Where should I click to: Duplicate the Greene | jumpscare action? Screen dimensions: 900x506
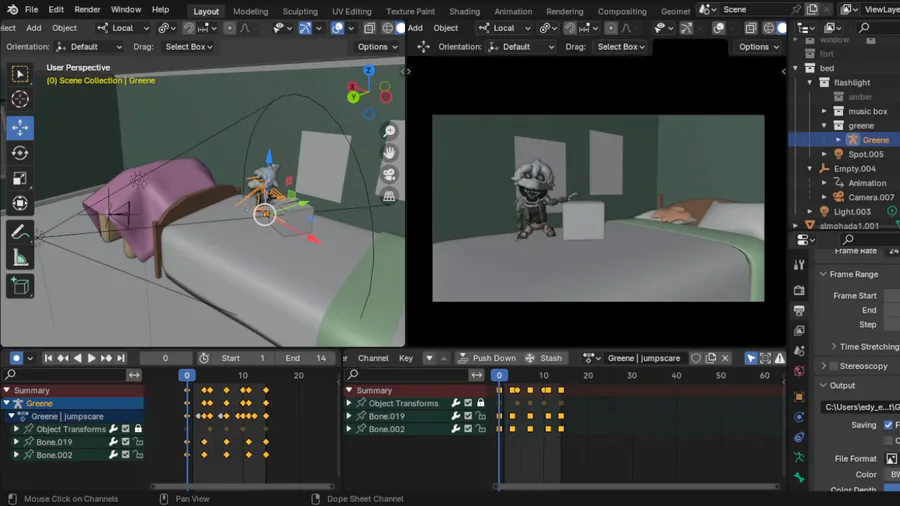coord(711,358)
